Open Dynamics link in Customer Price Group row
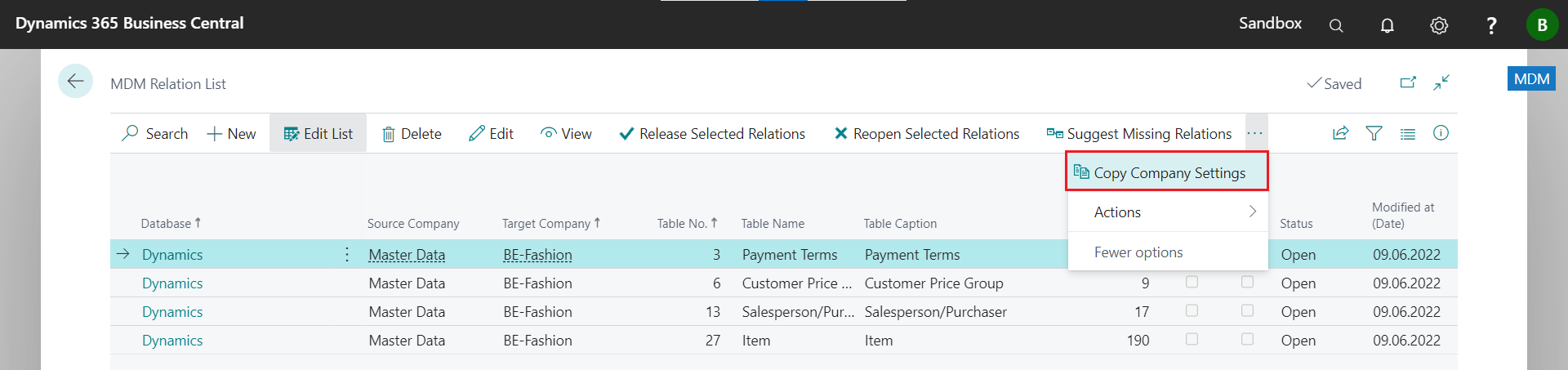 (172, 283)
